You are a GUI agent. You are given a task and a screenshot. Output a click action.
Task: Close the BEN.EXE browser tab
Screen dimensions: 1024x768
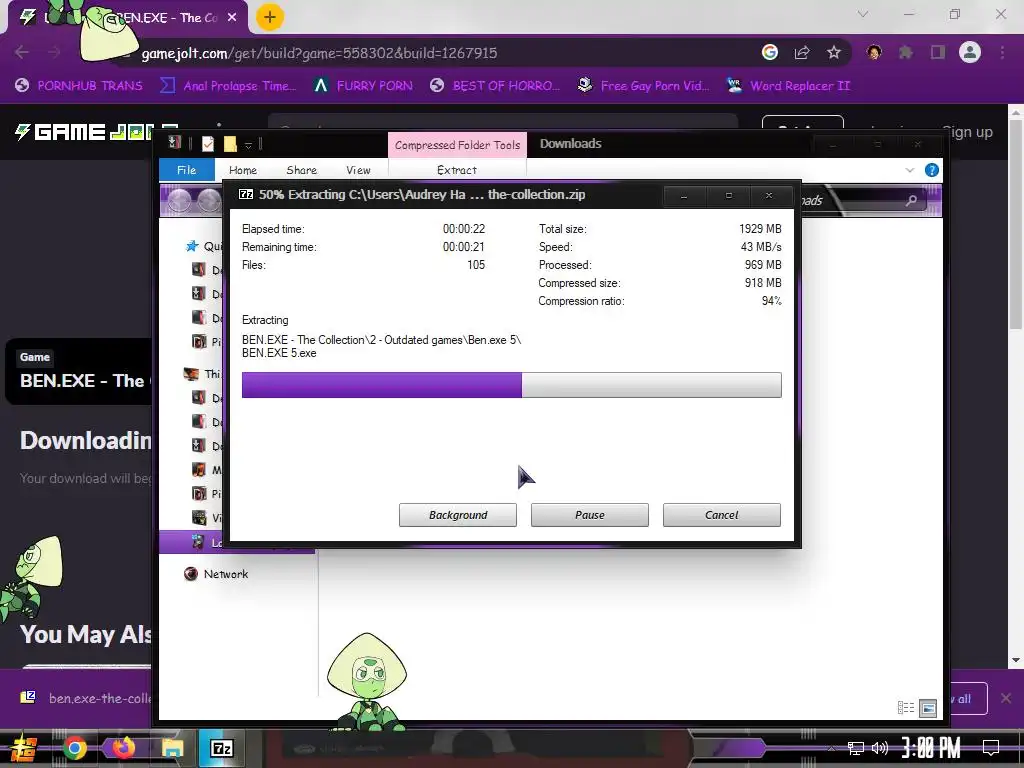click(232, 18)
